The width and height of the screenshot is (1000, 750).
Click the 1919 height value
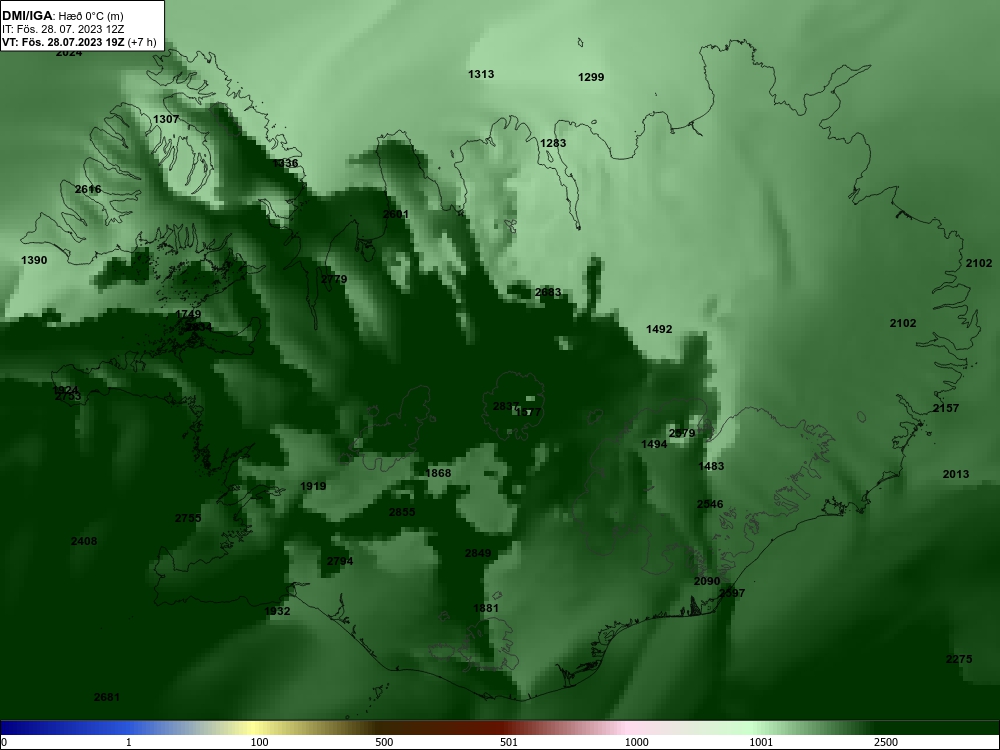click(313, 486)
